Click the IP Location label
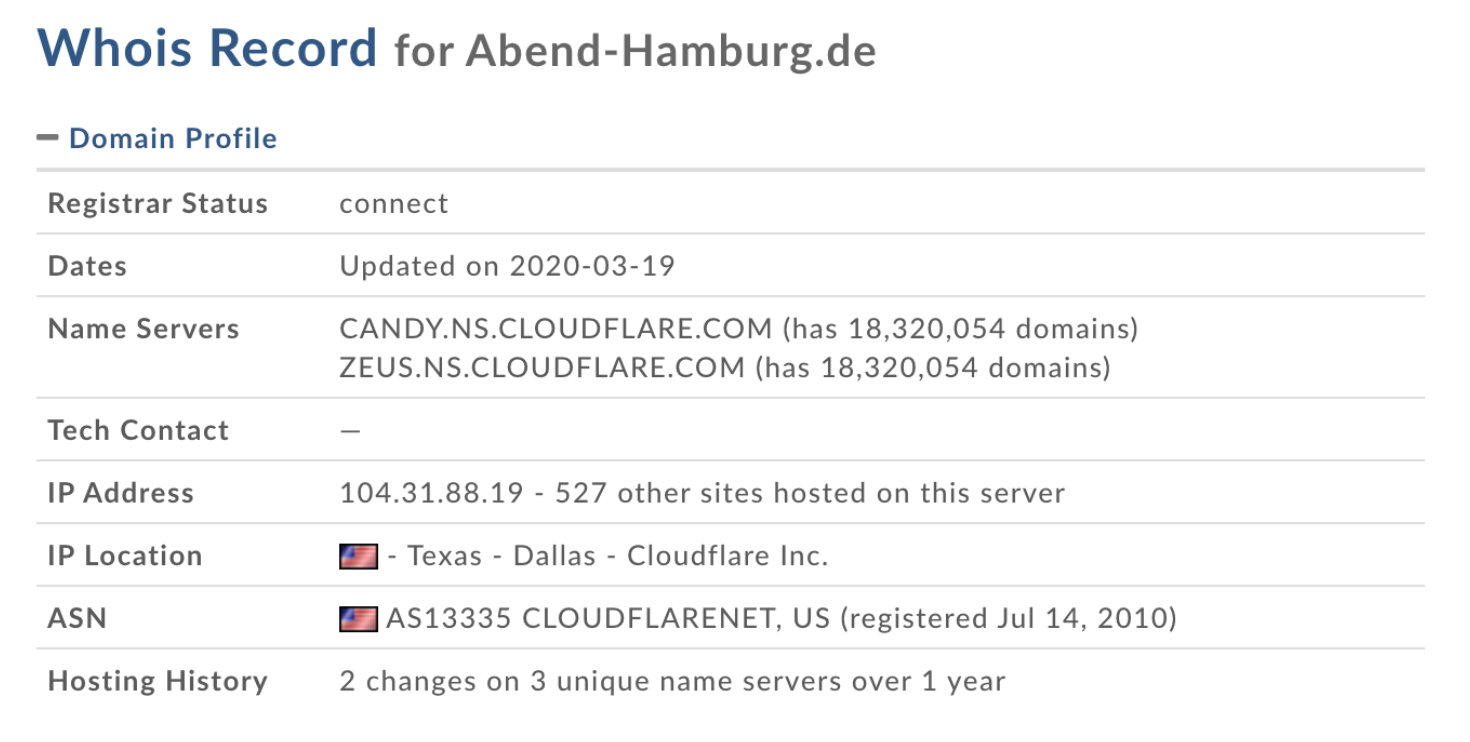 pyautogui.click(x=125, y=556)
